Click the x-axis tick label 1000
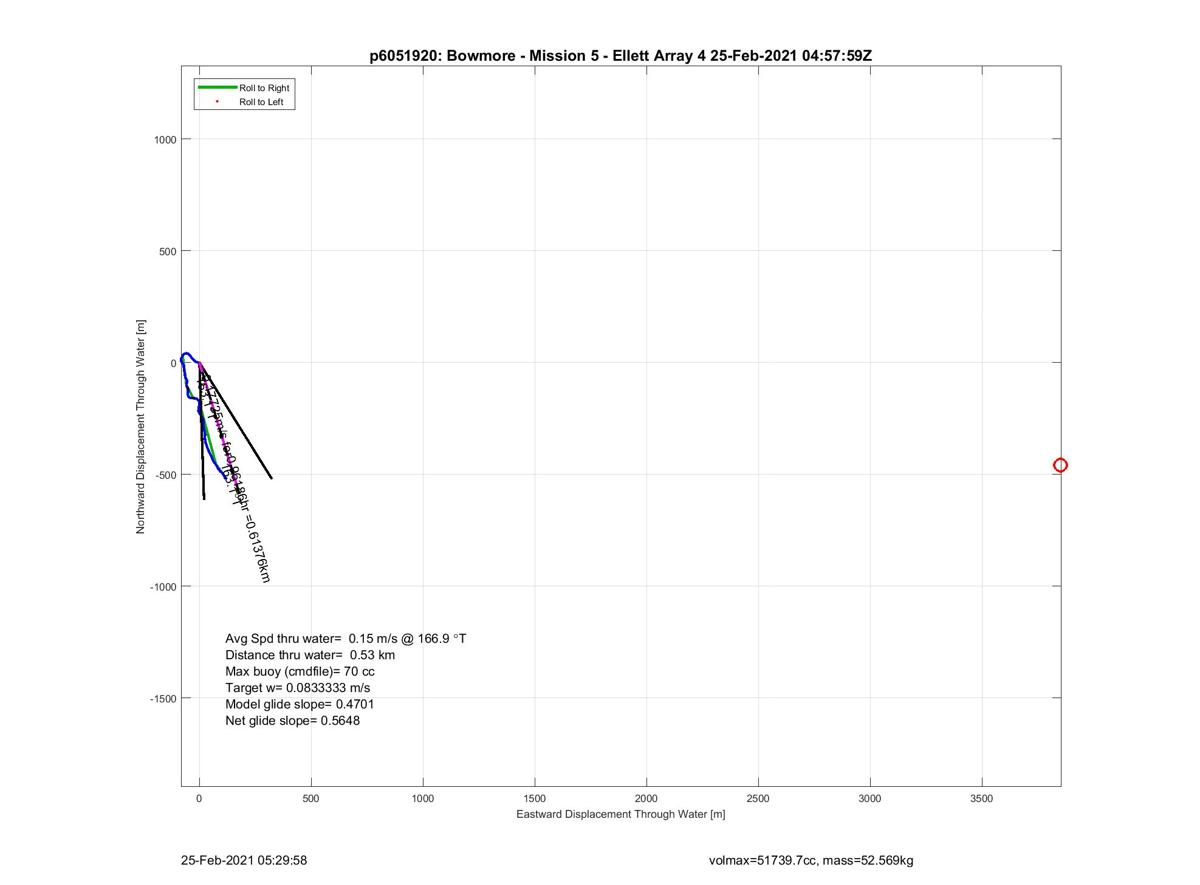This screenshot has height=885, width=1200. (x=423, y=798)
